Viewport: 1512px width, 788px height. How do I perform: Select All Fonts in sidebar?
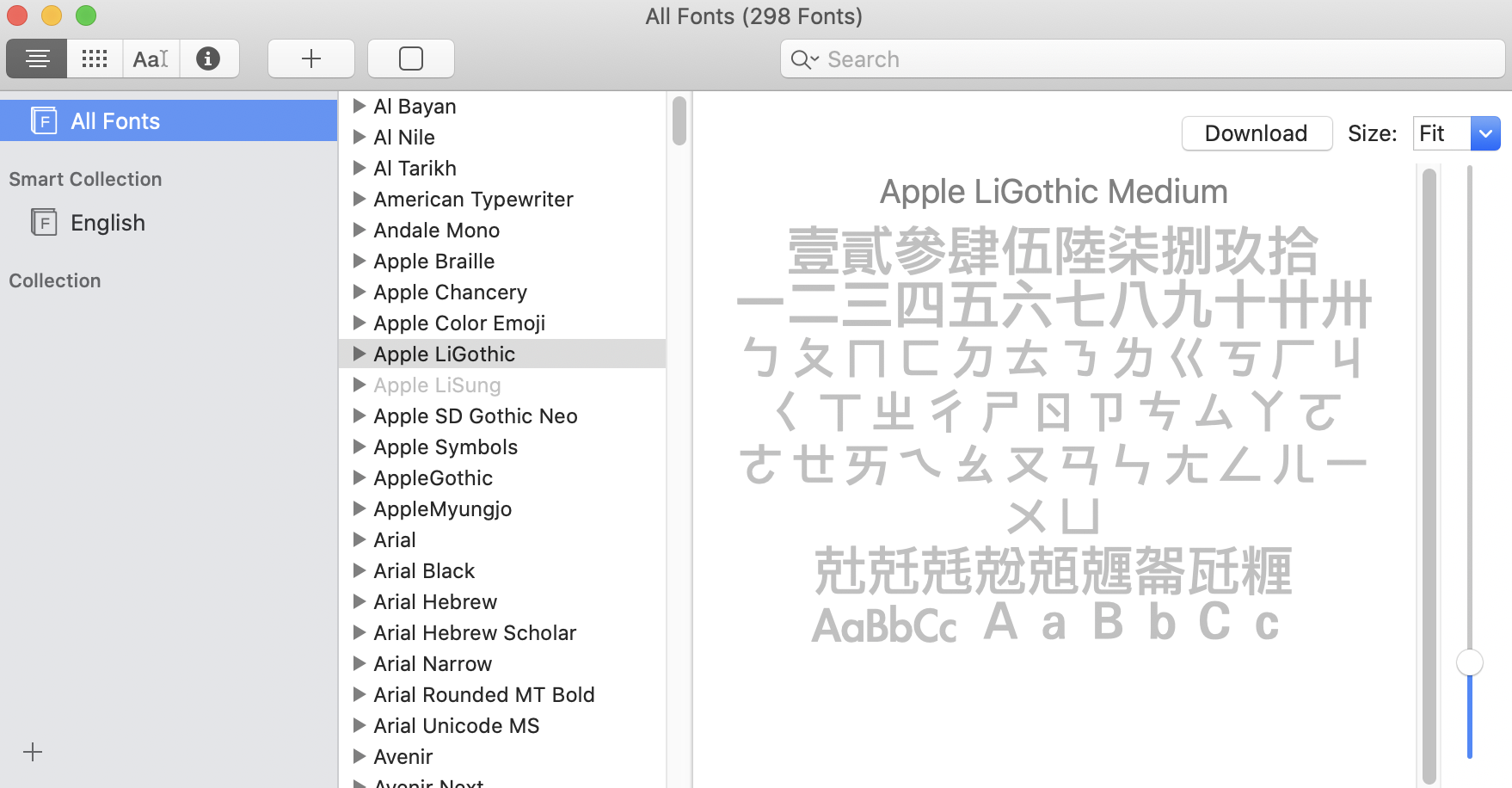click(x=169, y=120)
